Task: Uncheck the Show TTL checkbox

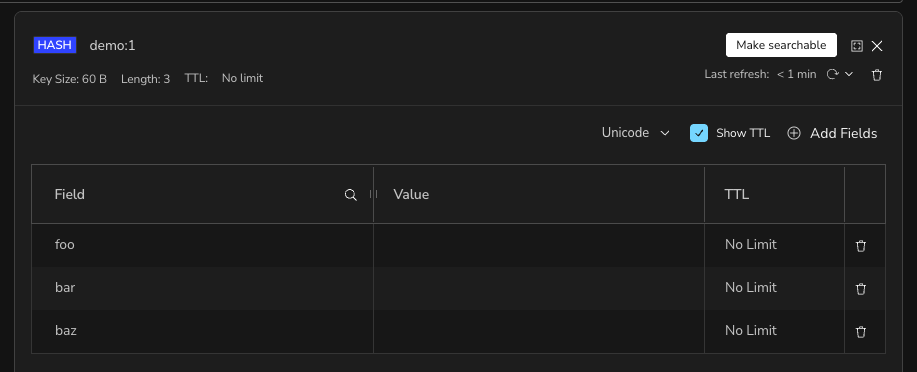Action: click(x=699, y=133)
